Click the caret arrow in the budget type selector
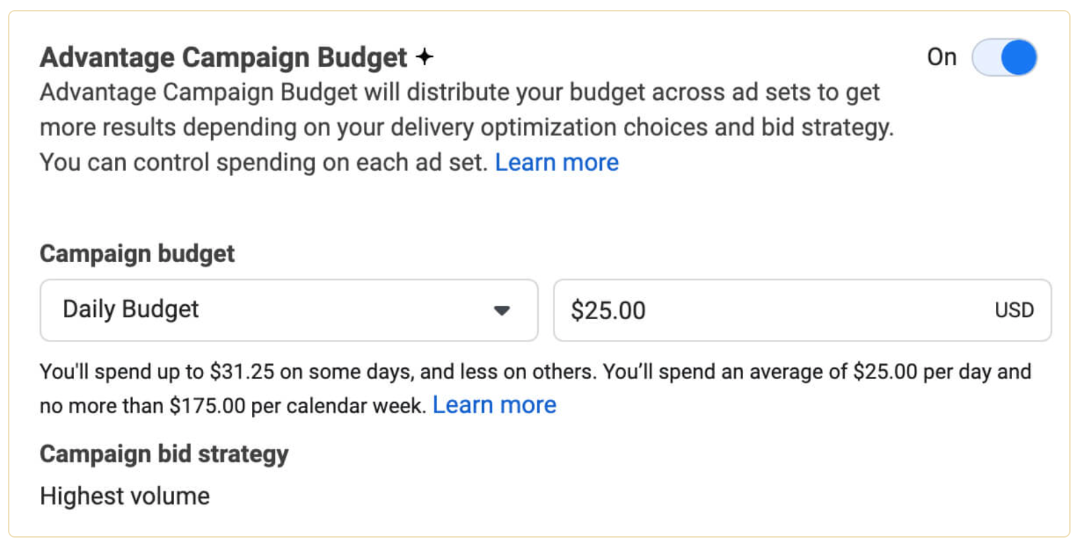This screenshot has width=1080, height=547. point(502,311)
